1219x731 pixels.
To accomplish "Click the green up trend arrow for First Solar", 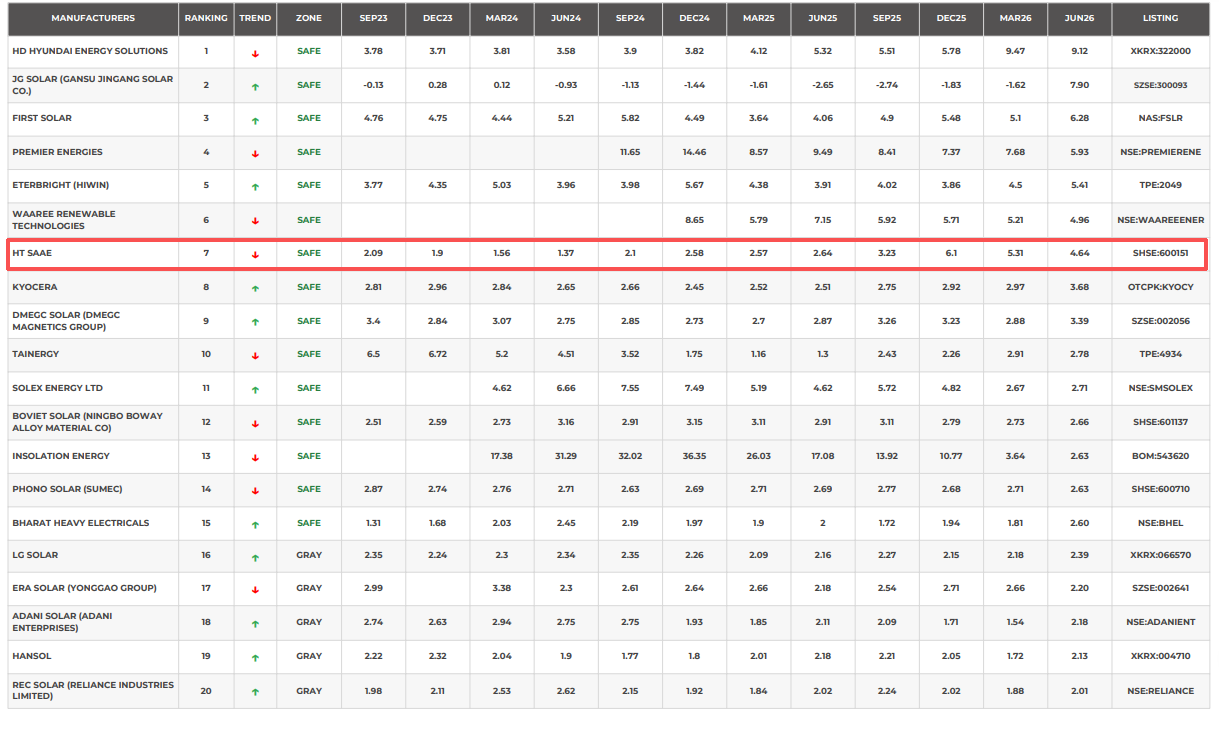I will [x=255, y=120].
